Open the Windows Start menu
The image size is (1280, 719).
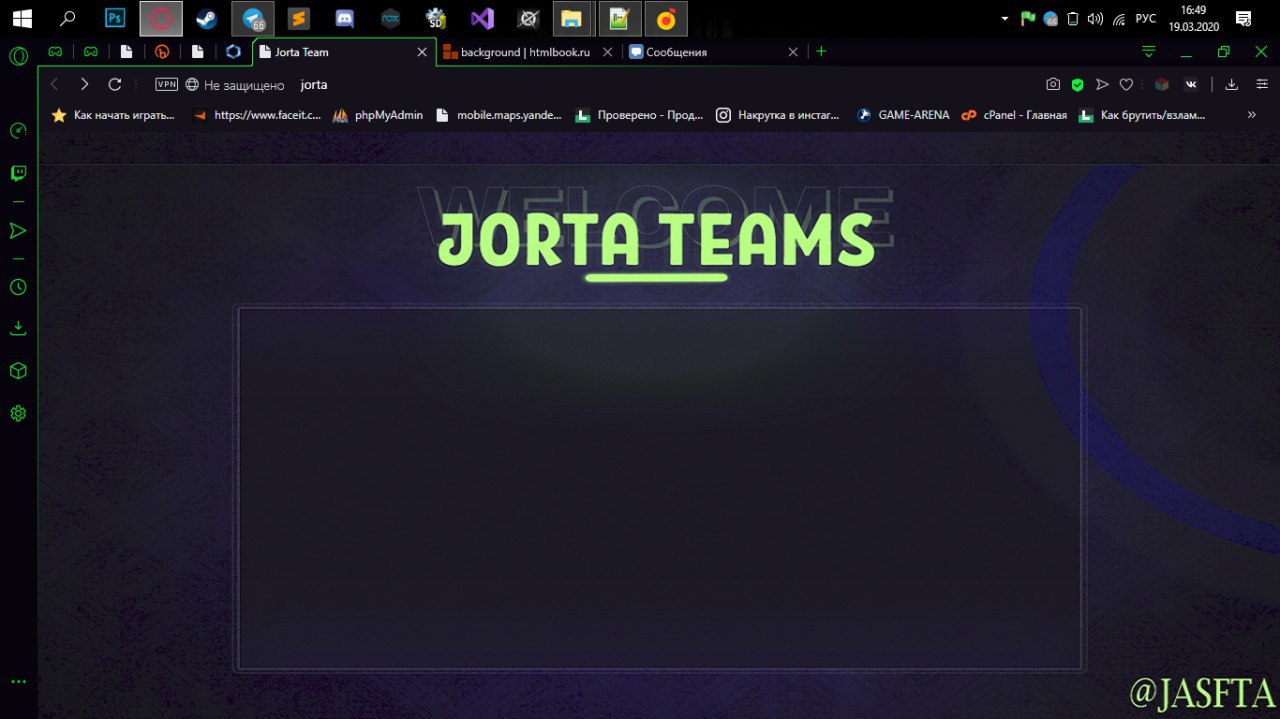click(x=21, y=18)
